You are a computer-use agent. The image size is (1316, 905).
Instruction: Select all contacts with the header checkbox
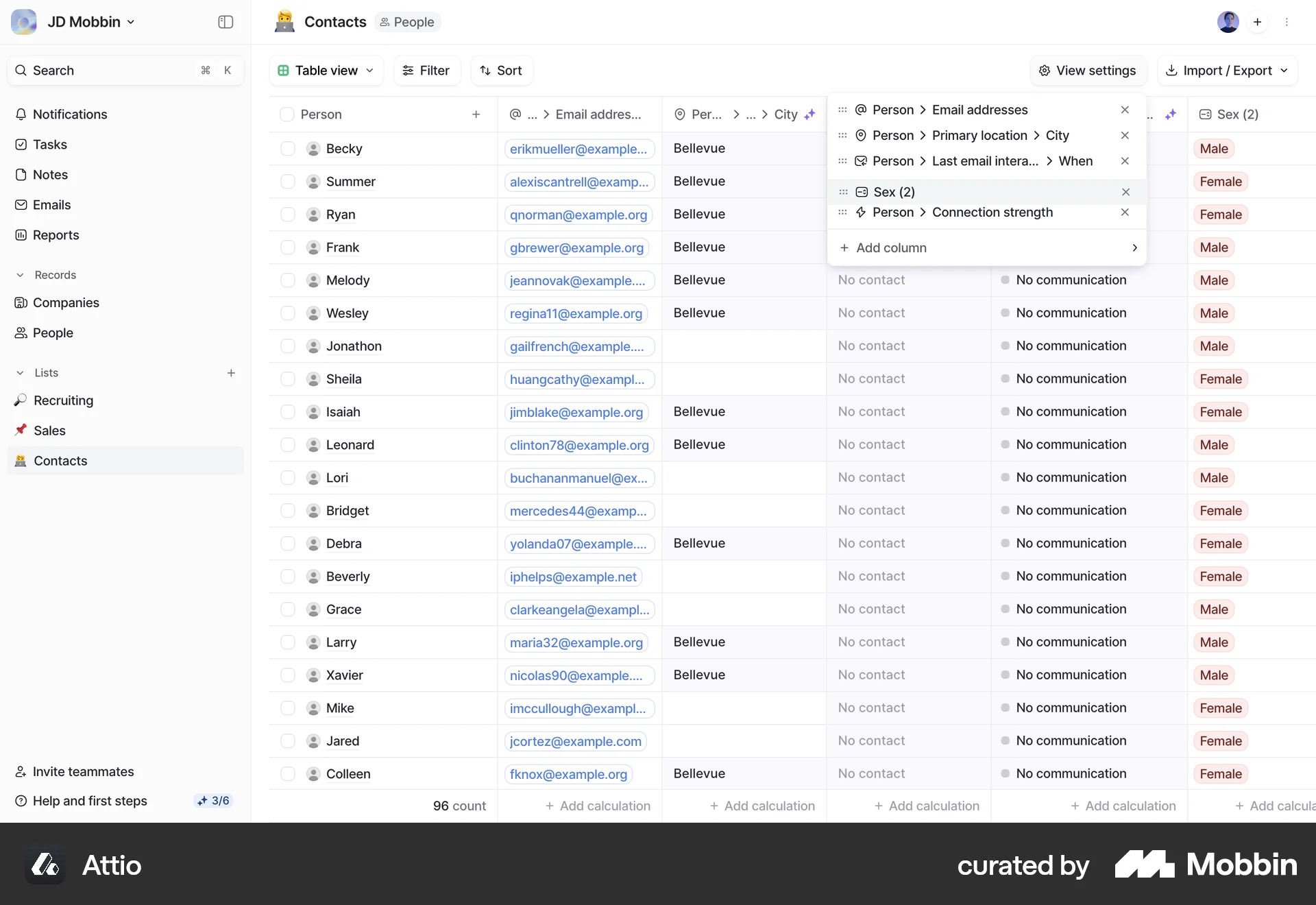click(x=287, y=114)
